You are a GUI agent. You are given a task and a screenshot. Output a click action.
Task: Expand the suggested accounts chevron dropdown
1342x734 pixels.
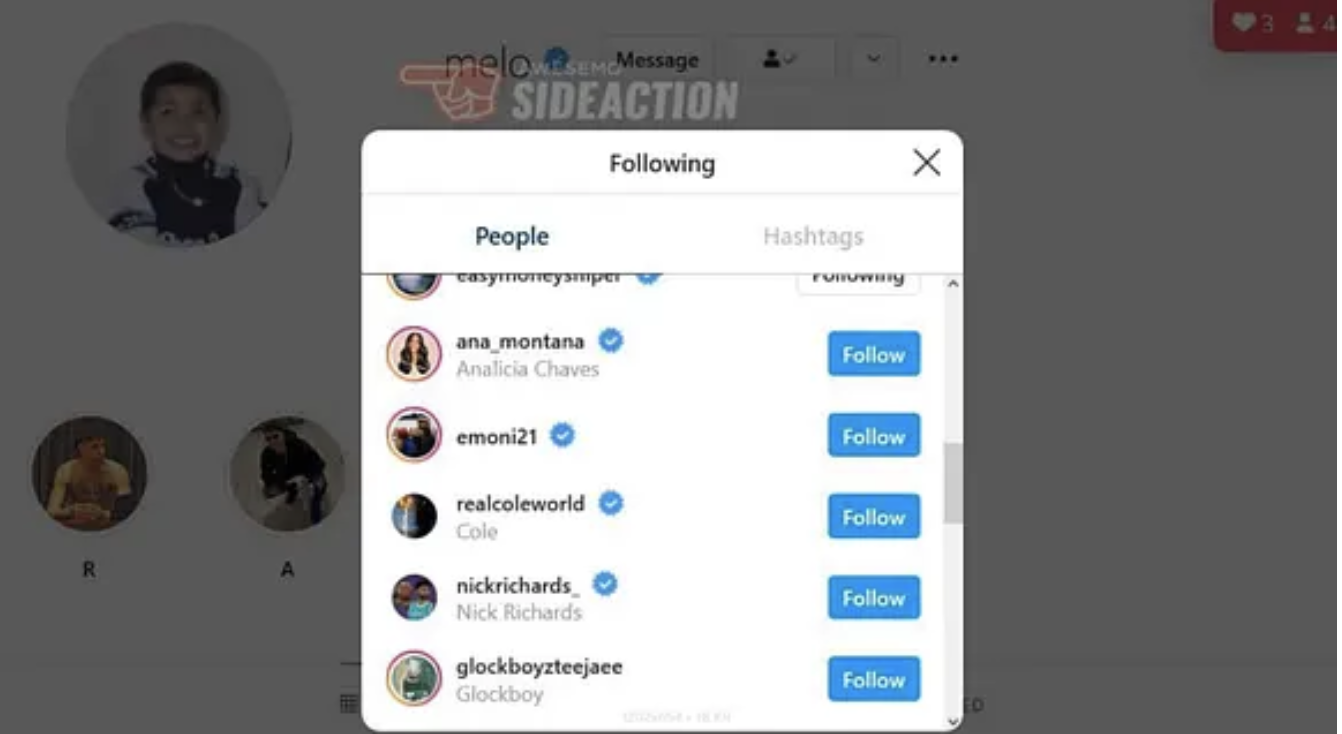tap(874, 59)
